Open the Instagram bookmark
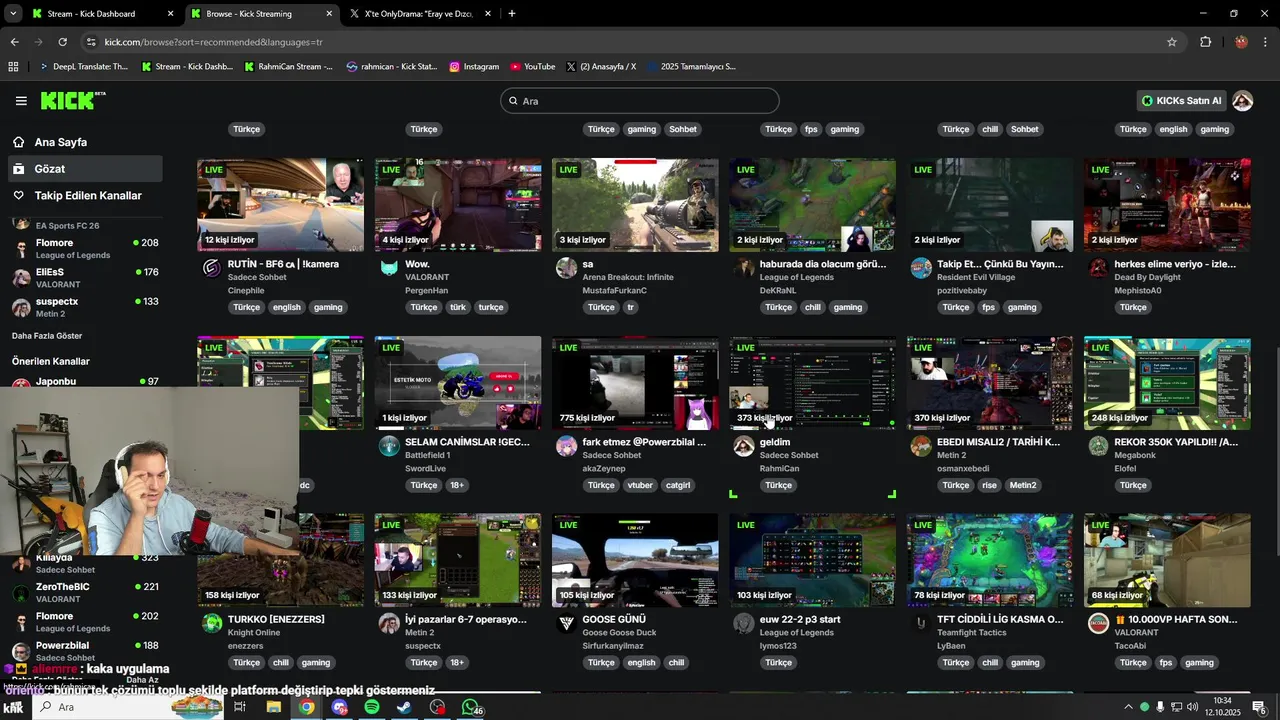 tap(474, 67)
